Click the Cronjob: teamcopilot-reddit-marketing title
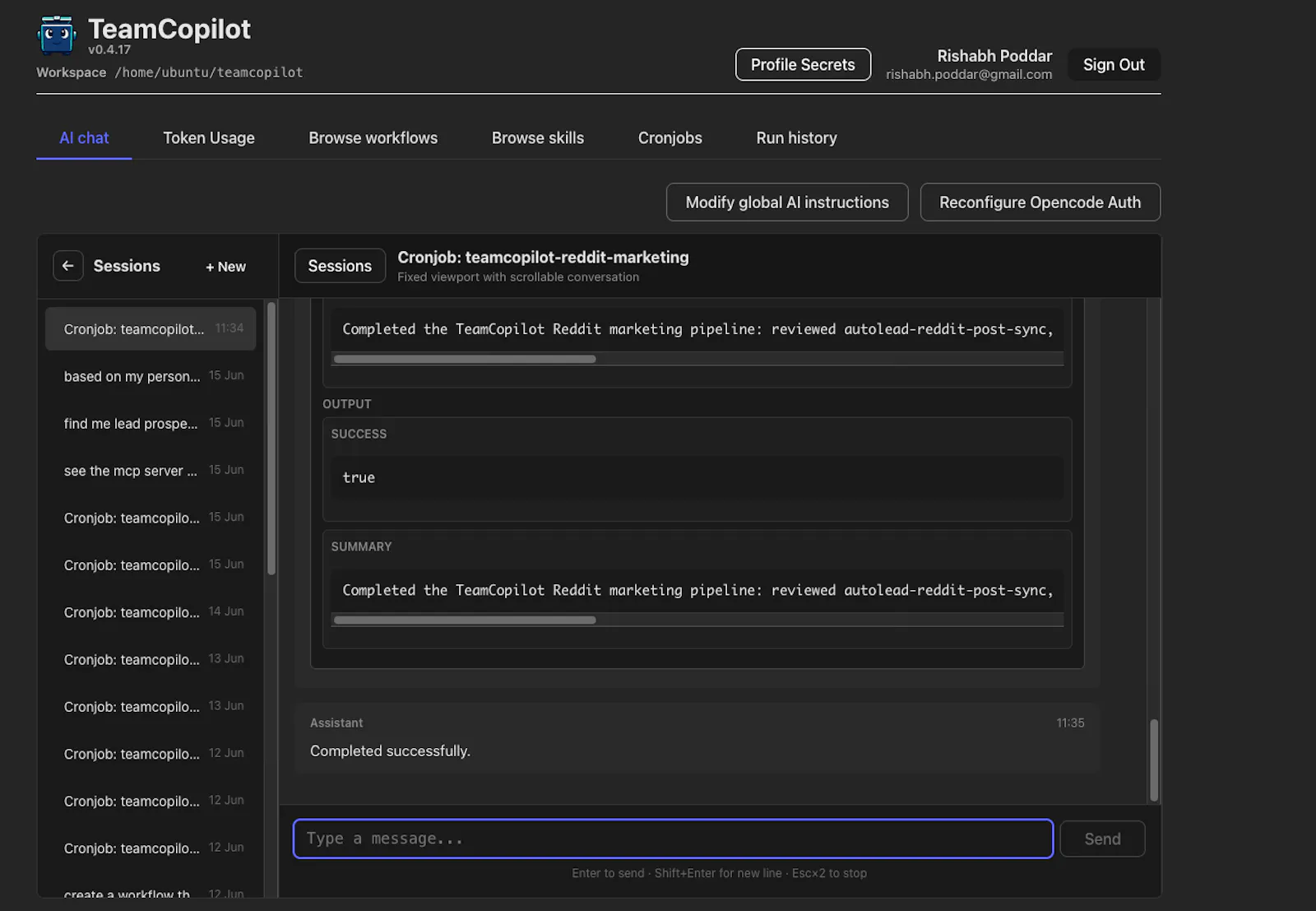This screenshot has width=1316, height=911. click(x=543, y=258)
